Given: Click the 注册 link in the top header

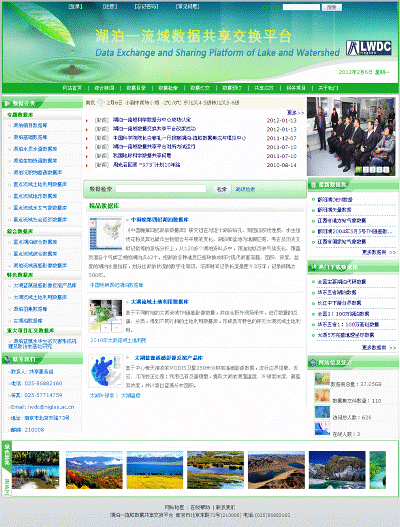Looking at the screenshot, I should [110, 6].
